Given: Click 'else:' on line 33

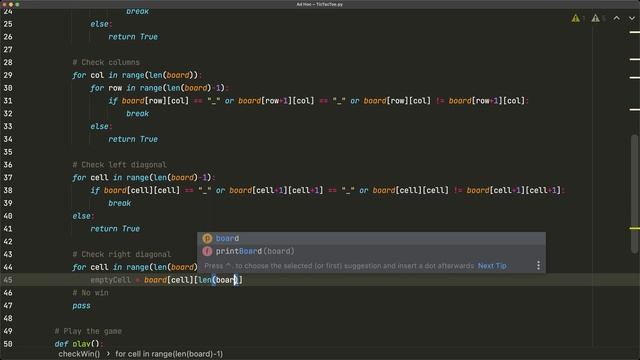Looking at the screenshot, I should (101, 127).
